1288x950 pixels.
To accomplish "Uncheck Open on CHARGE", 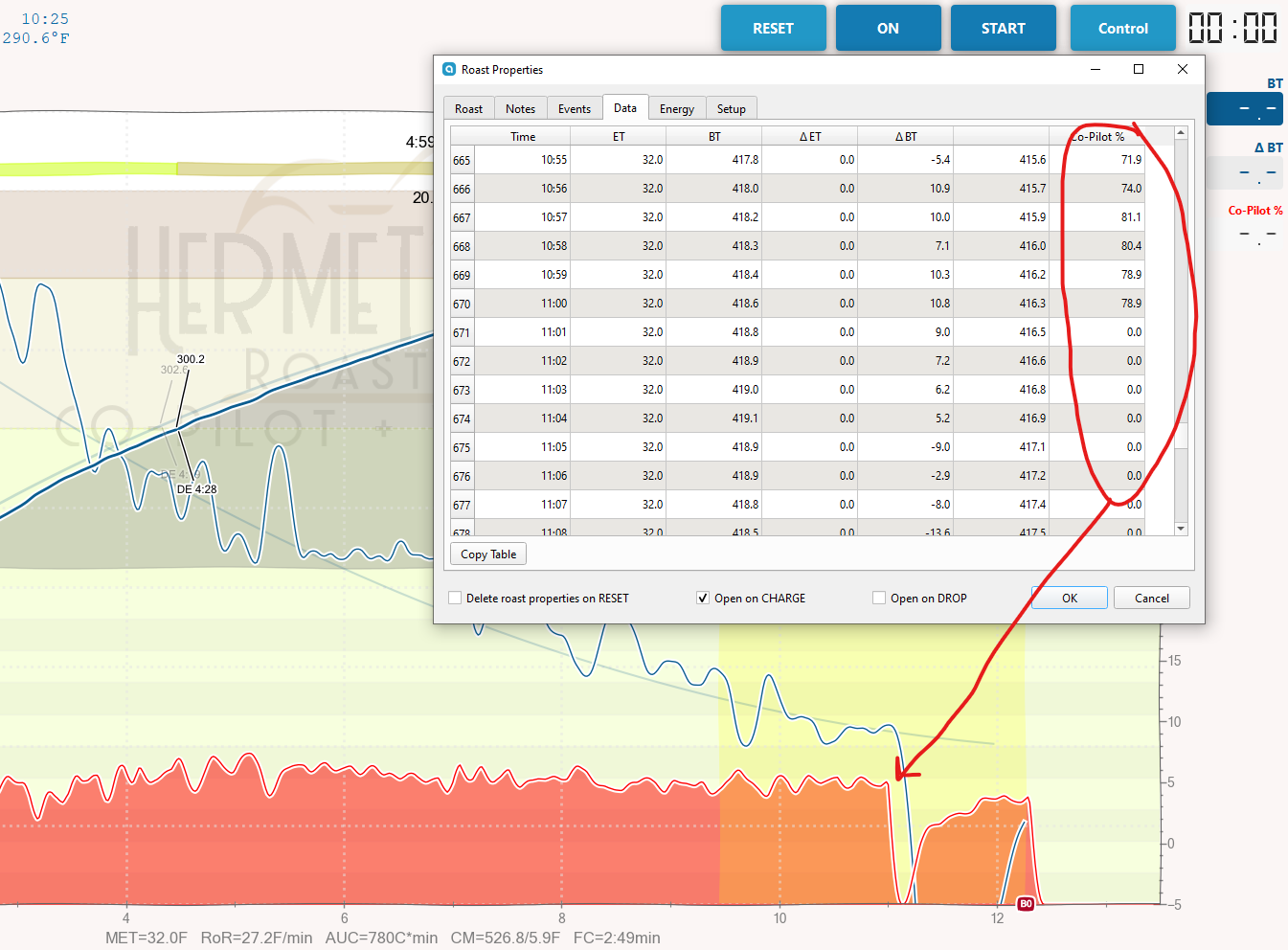I will (703, 598).
